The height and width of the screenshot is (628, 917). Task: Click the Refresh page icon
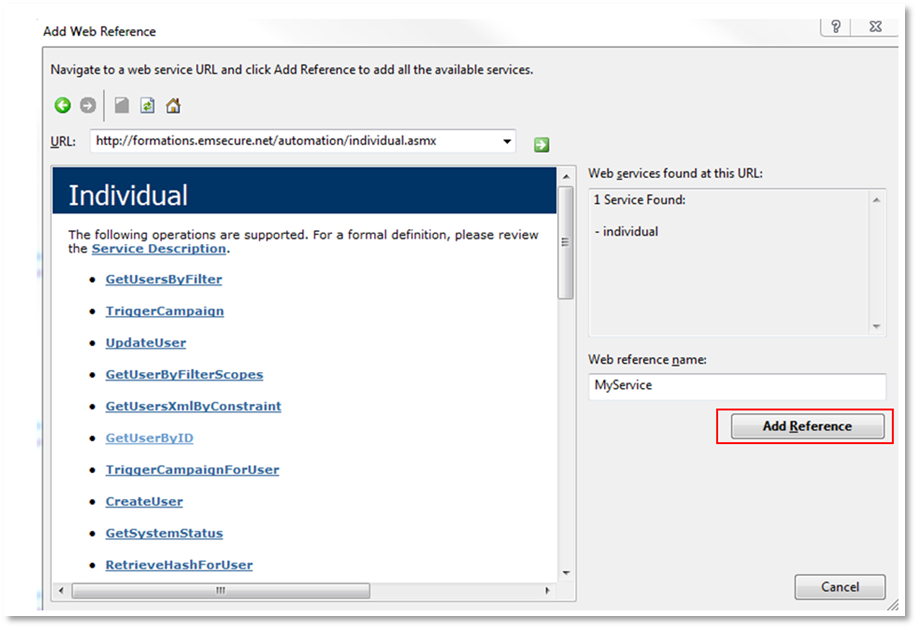click(x=147, y=105)
